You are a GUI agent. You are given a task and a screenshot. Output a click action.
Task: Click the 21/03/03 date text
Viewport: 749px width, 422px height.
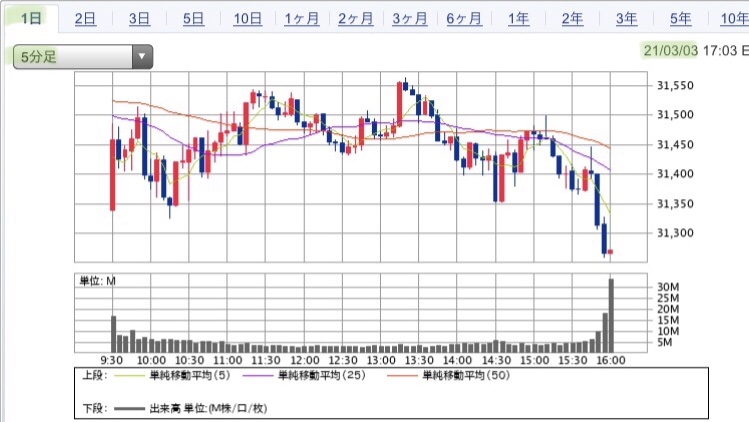[x=670, y=50]
